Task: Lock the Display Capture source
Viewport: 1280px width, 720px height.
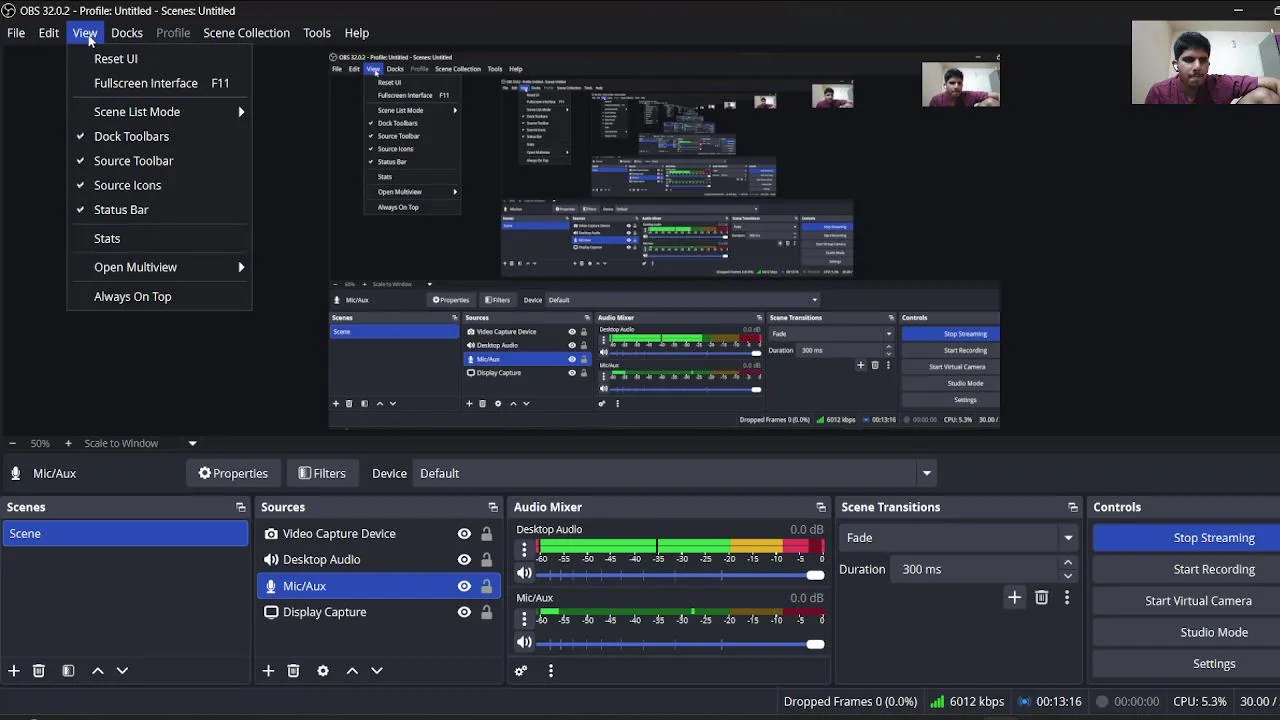Action: click(x=486, y=612)
